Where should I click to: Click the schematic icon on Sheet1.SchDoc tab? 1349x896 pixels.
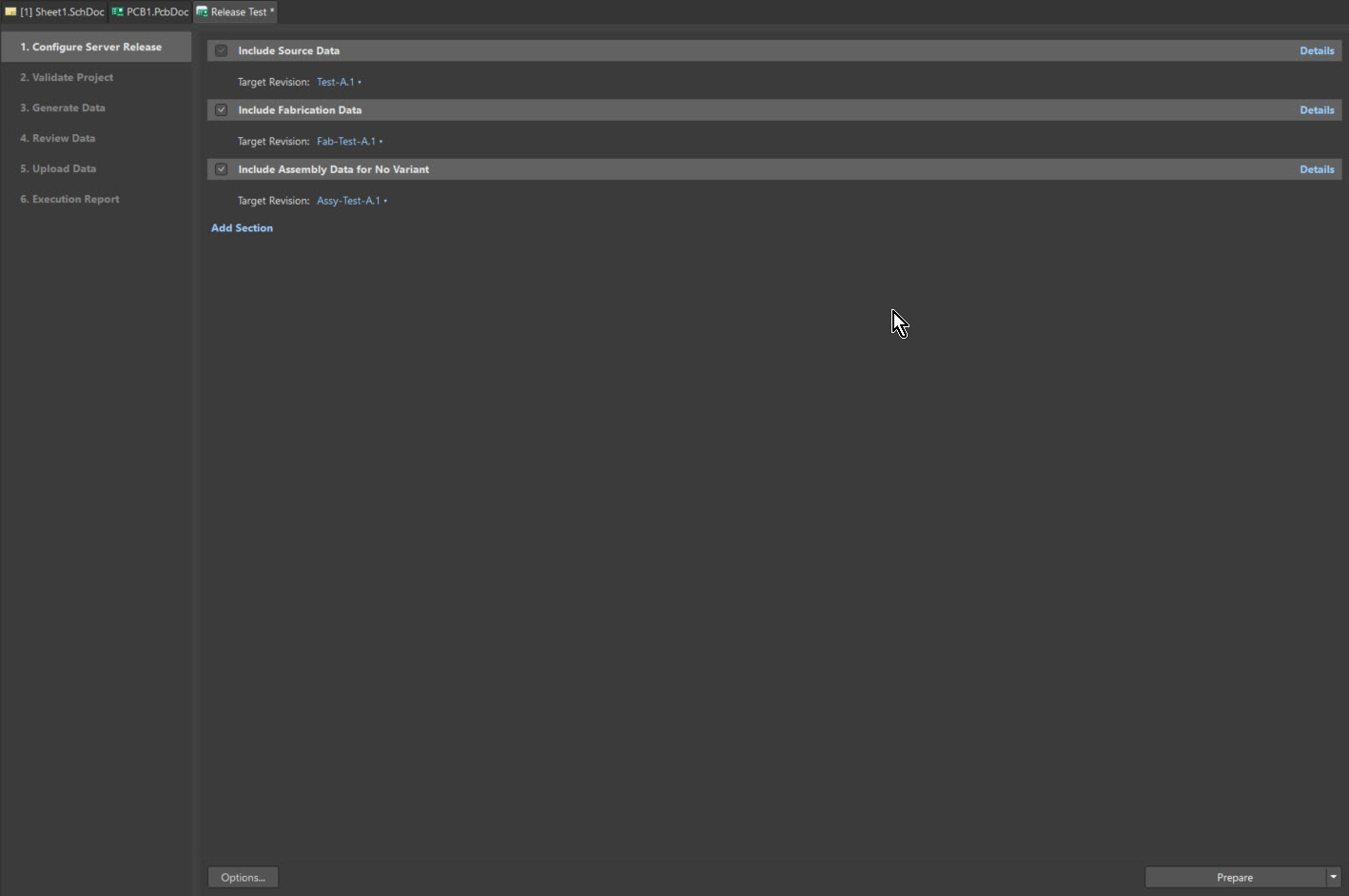tap(10, 12)
